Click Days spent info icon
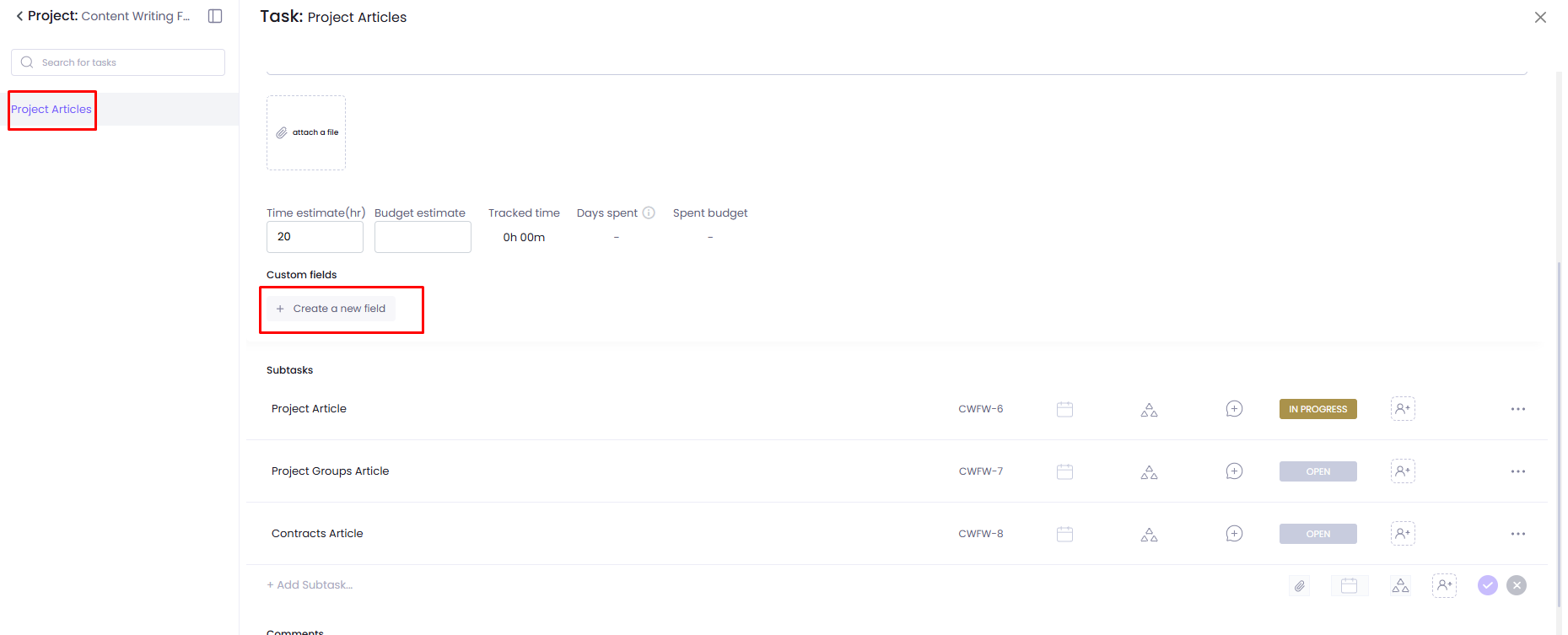 [649, 213]
